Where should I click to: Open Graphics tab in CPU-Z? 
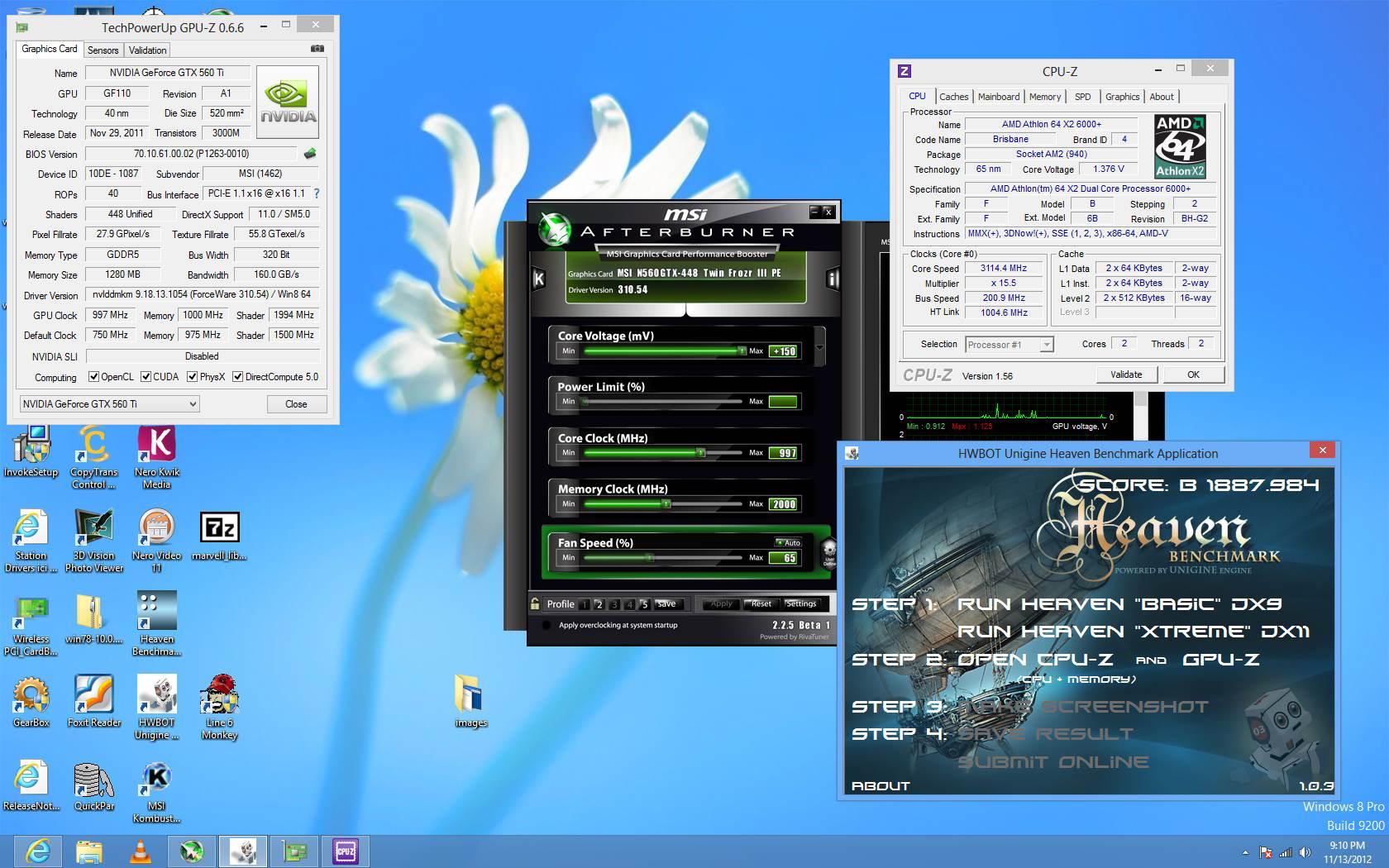1122,97
